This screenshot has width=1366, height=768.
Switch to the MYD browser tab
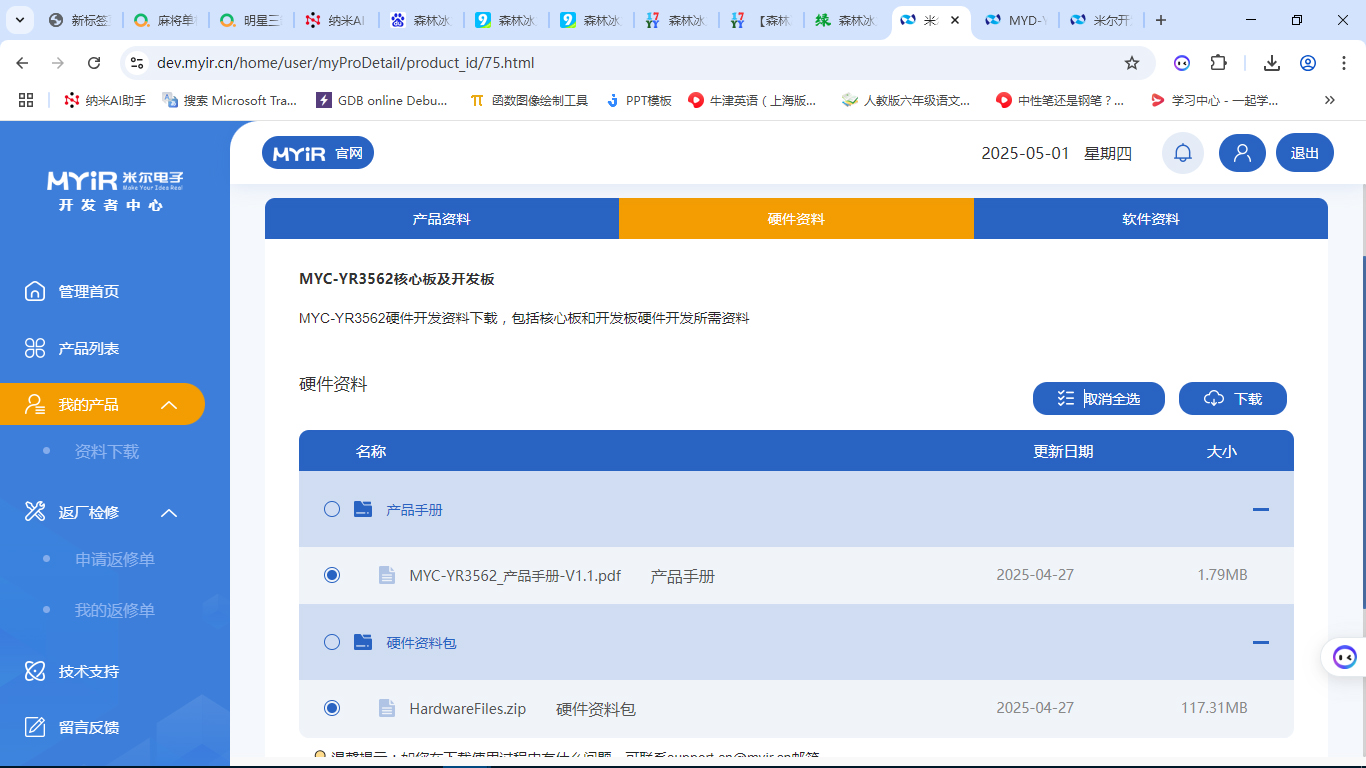coord(1016,20)
